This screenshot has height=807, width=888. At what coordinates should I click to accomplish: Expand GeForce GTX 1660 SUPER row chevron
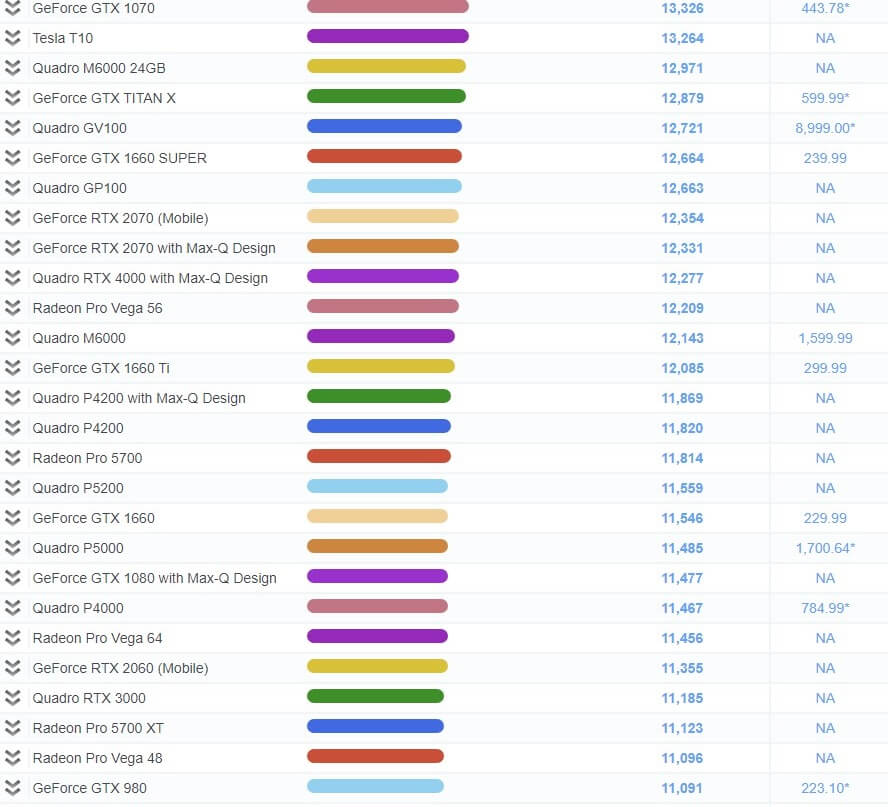(12, 158)
